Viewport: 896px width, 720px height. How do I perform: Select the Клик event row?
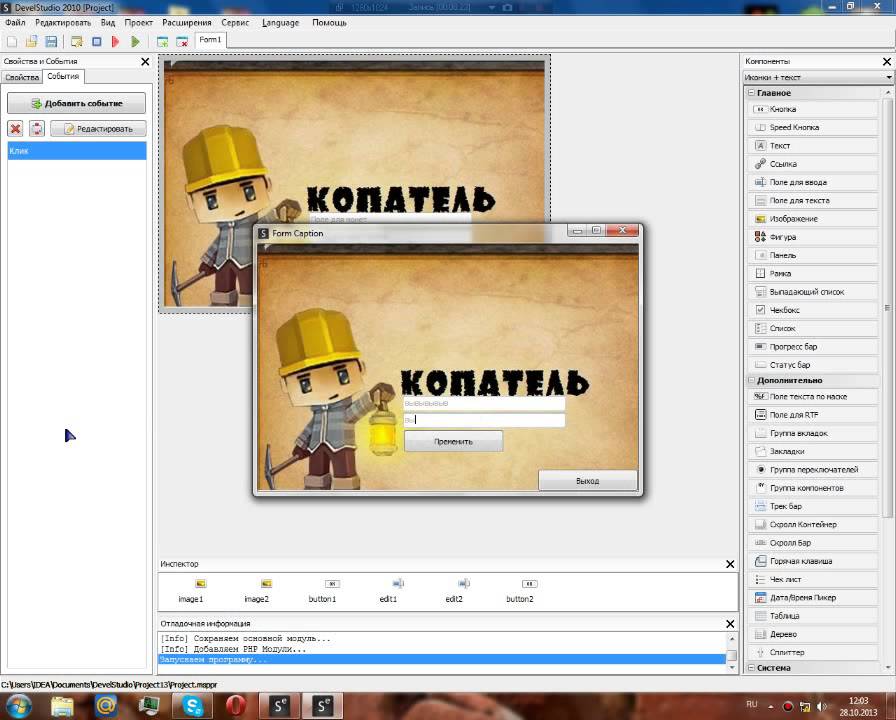pos(77,151)
